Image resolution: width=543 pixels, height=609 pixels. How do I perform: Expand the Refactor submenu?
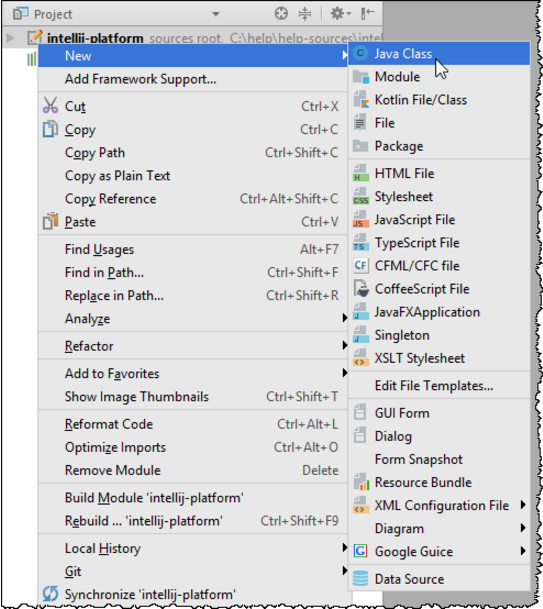[344, 345]
